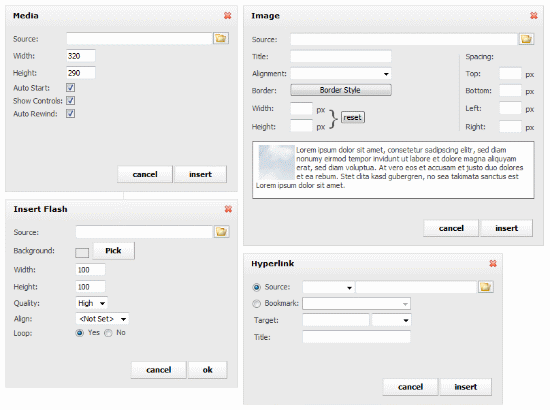Expand the Quality dropdown showing High
The image size is (550, 410).
point(92,303)
